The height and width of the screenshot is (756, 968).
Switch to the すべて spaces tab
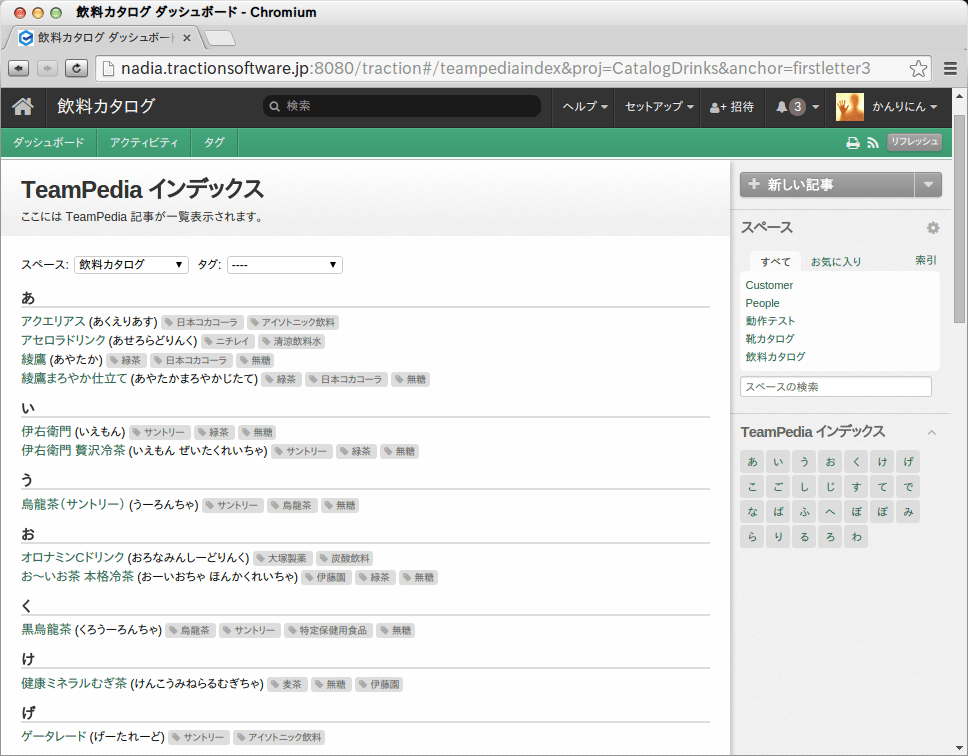click(x=775, y=262)
